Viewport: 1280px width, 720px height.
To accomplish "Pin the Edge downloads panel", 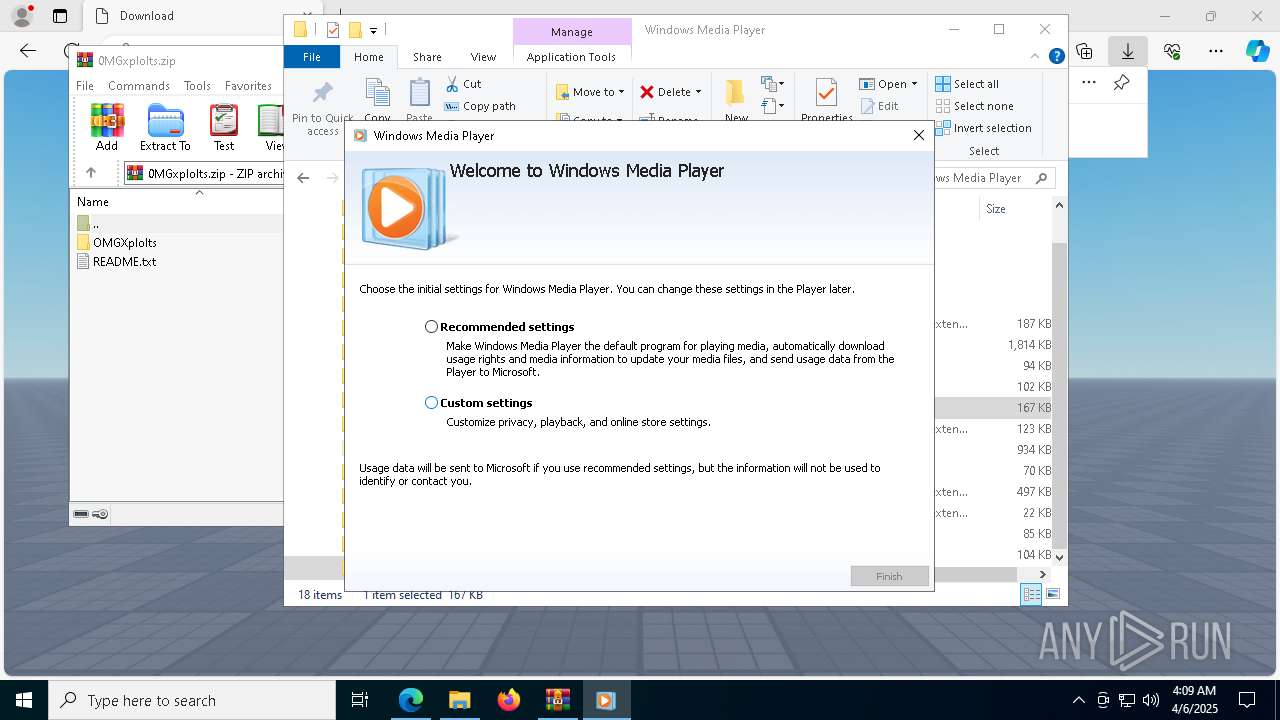I will click(x=1122, y=83).
